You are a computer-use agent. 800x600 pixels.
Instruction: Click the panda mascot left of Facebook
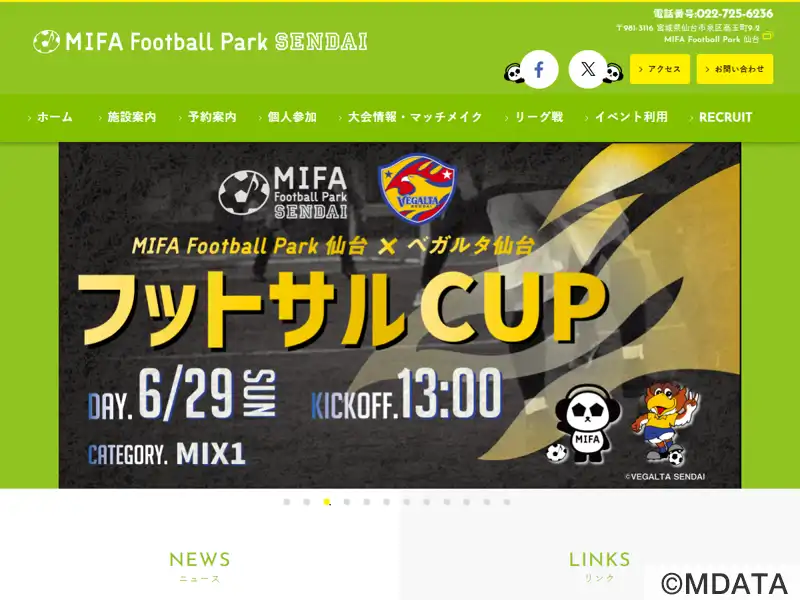point(513,73)
